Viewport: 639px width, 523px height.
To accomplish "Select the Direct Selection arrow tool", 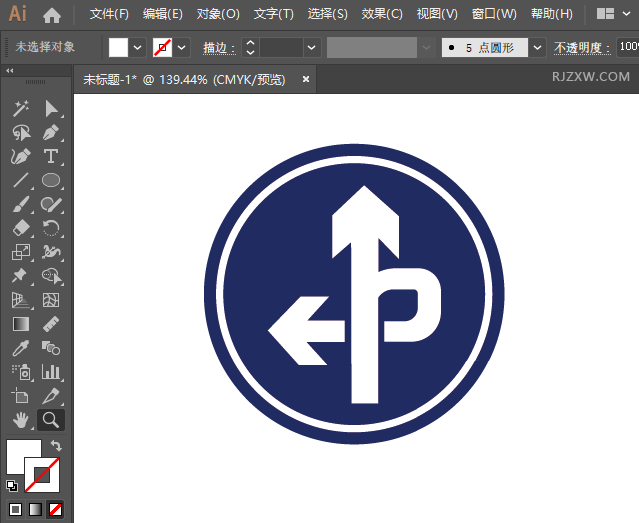I will (x=51, y=109).
